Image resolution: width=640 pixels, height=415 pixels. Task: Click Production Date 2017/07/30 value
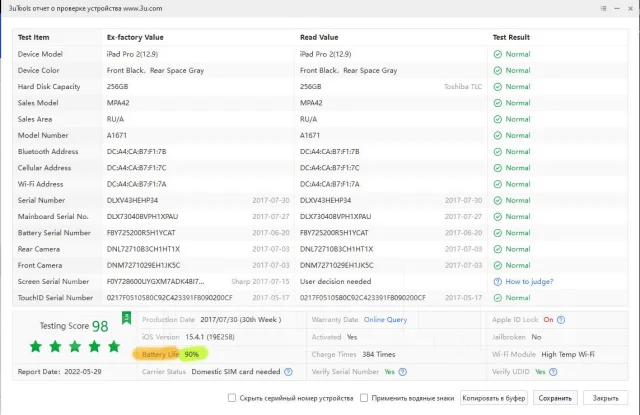[241, 320]
